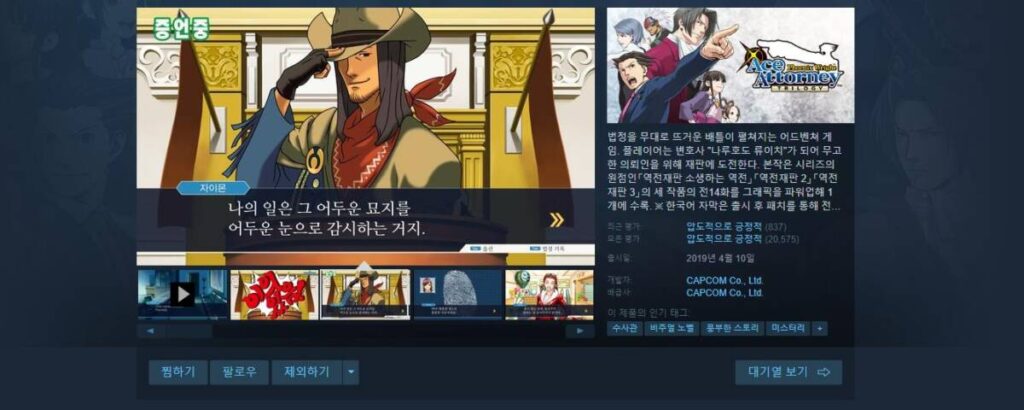Click the thumbnail strip horizontal scrollbar
Image resolution: width=1024 pixels, height=410 pixels.
pyautogui.click(x=366, y=331)
